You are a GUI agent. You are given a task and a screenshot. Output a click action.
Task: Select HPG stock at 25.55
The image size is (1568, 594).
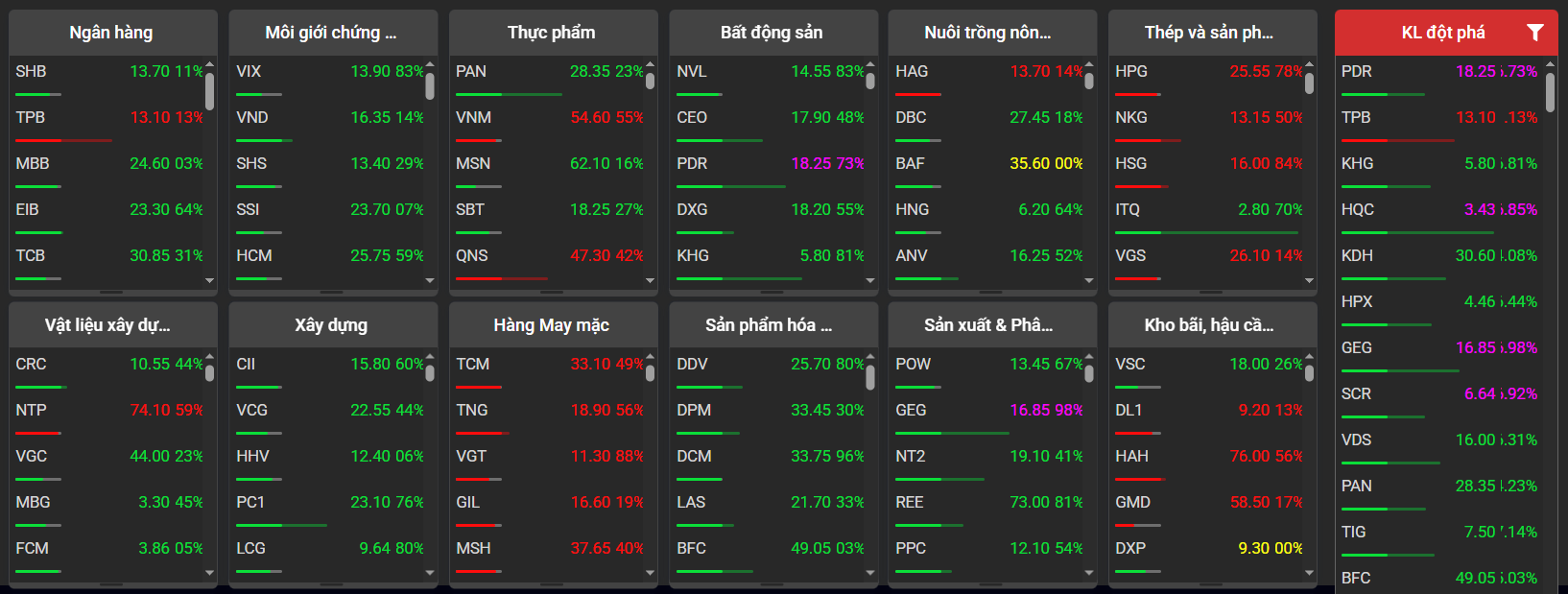coord(1207,77)
